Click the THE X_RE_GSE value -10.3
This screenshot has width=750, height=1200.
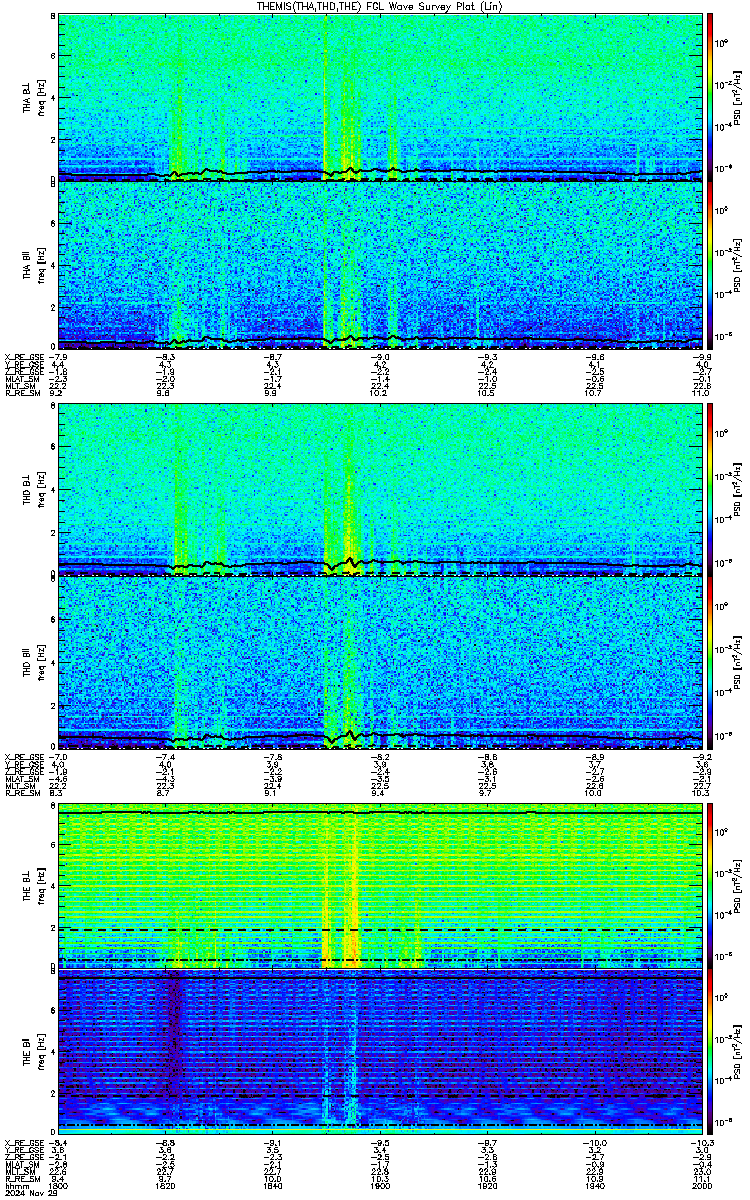701,1141
